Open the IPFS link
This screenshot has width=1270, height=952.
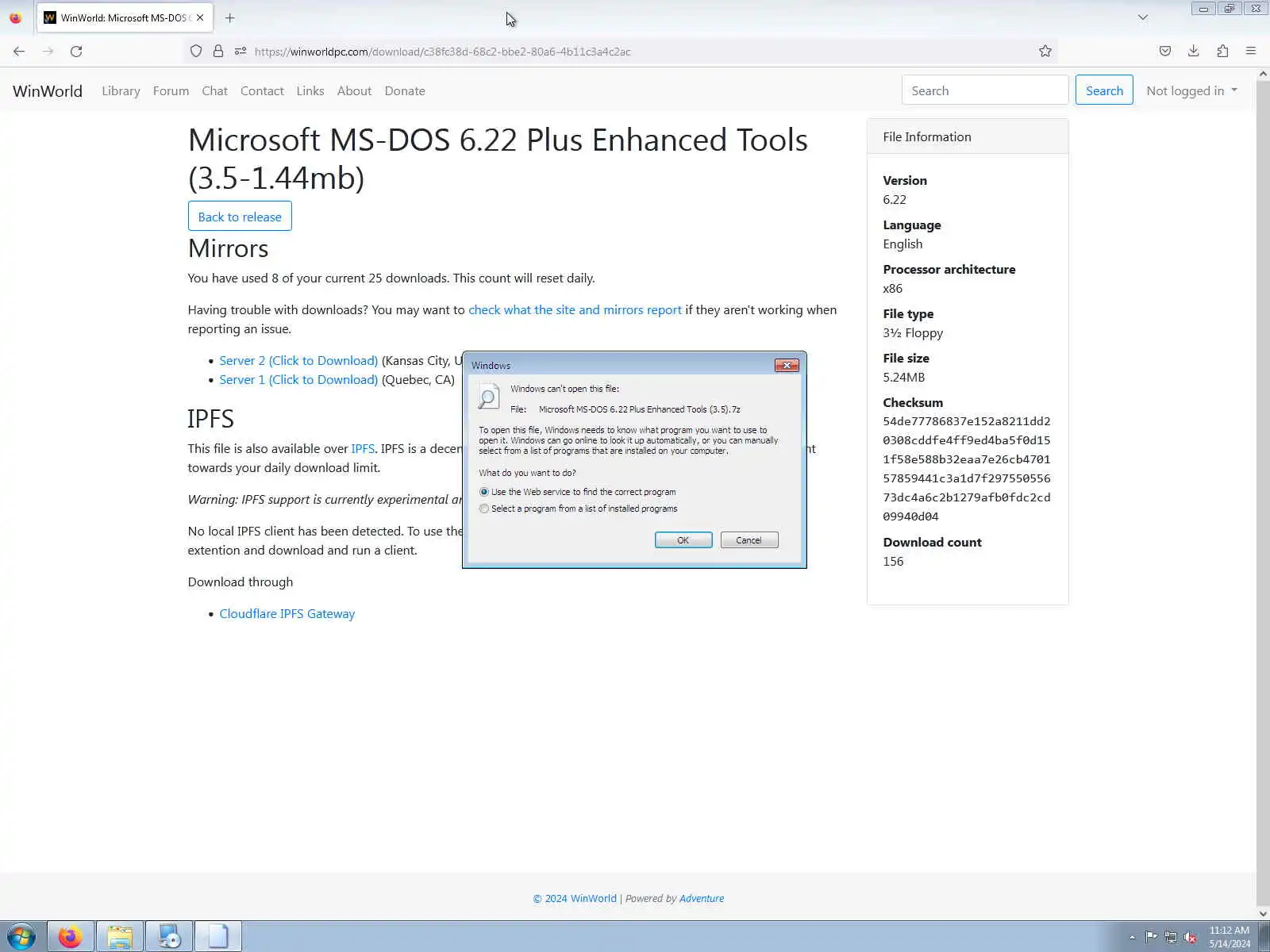click(363, 449)
